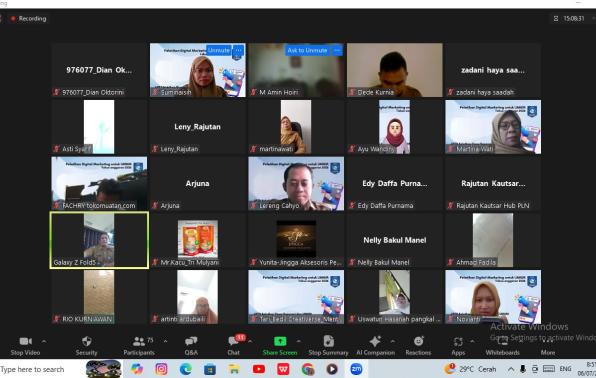596x378 pixels.
Task: Click the green Share Screen icon
Action: point(280,341)
